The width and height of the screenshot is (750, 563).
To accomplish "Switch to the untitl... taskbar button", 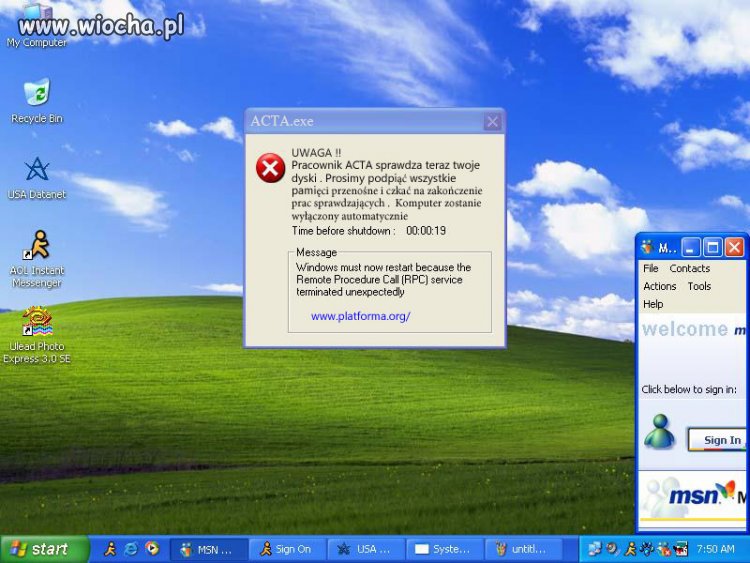I will (x=524, y=550).
